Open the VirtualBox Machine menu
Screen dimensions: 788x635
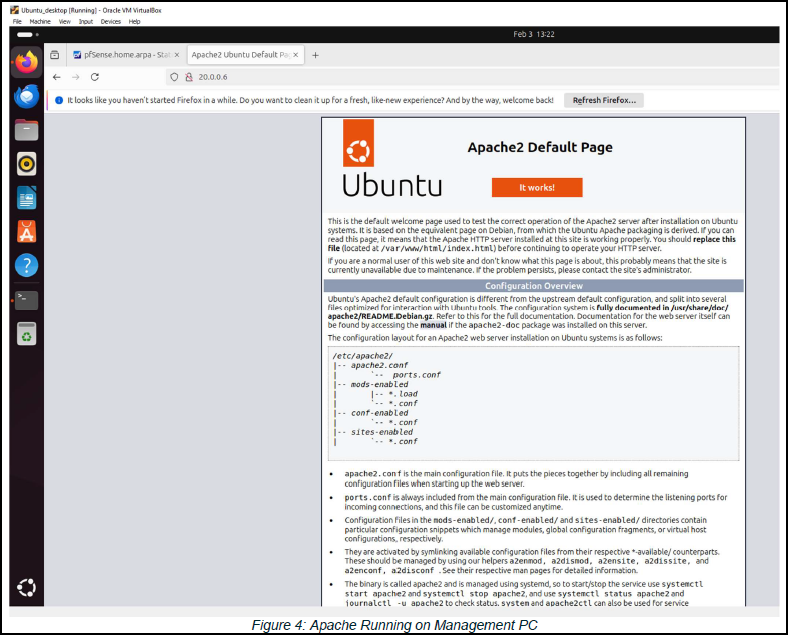40,22
